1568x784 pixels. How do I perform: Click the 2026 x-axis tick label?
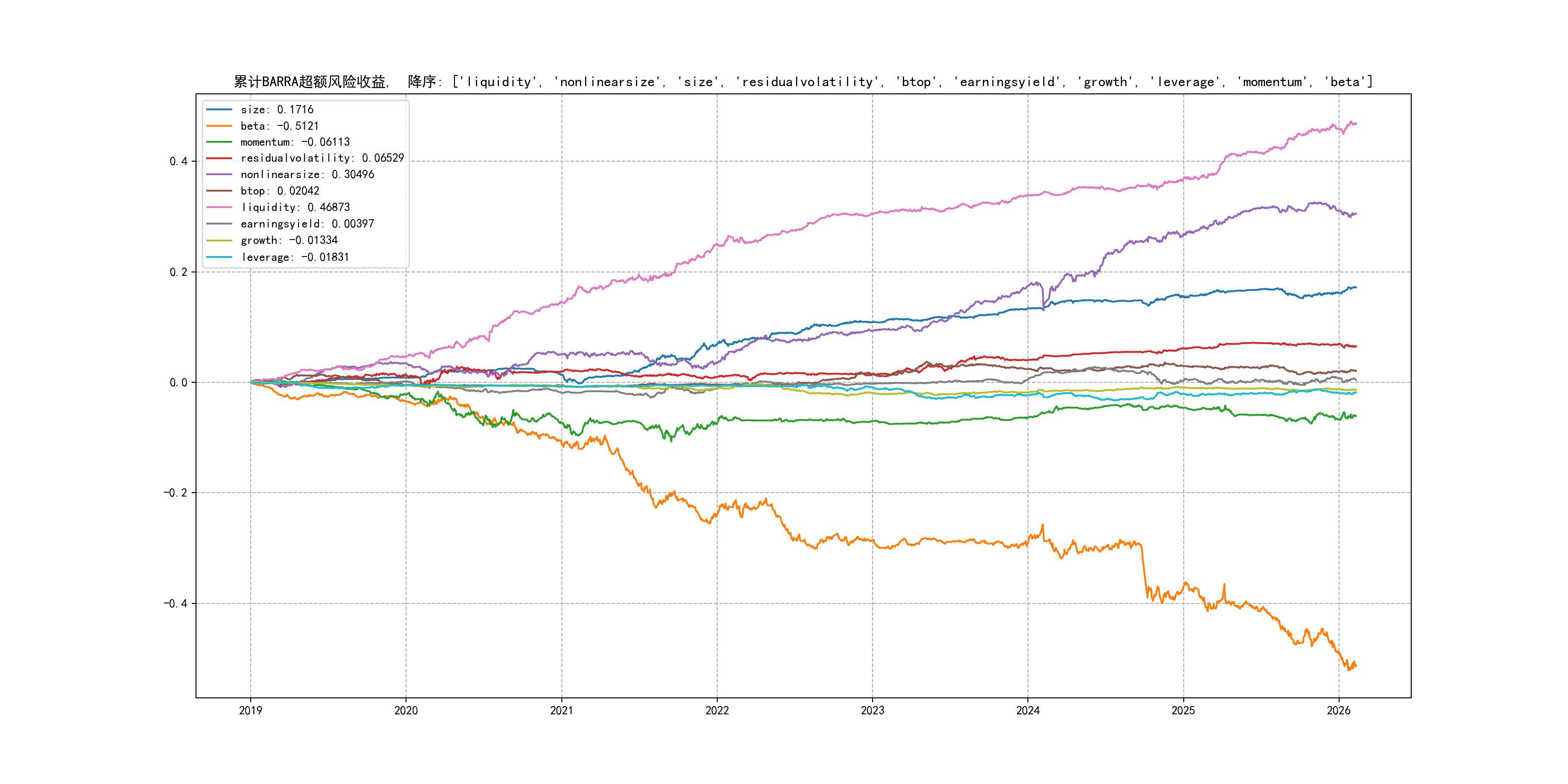[x=1339, y=710]
